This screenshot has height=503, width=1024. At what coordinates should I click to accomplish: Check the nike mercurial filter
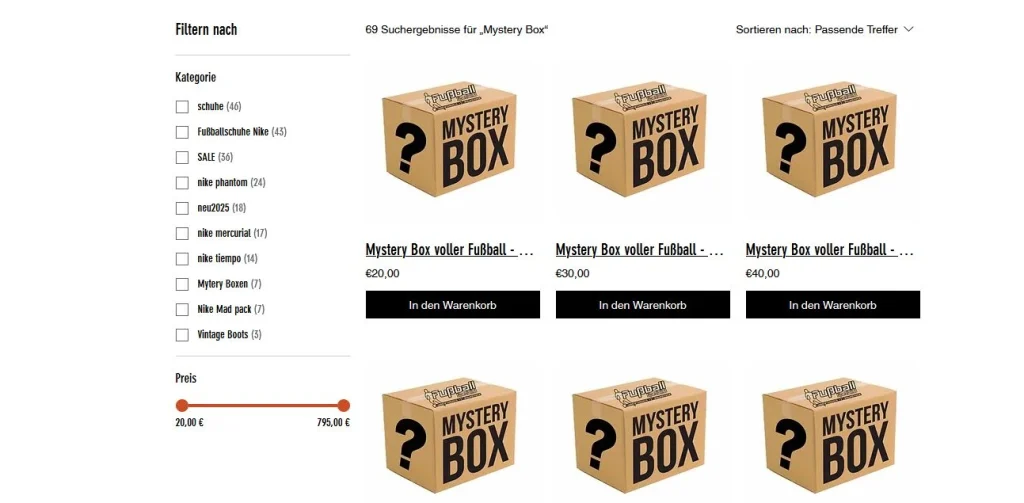click(182, 233)
